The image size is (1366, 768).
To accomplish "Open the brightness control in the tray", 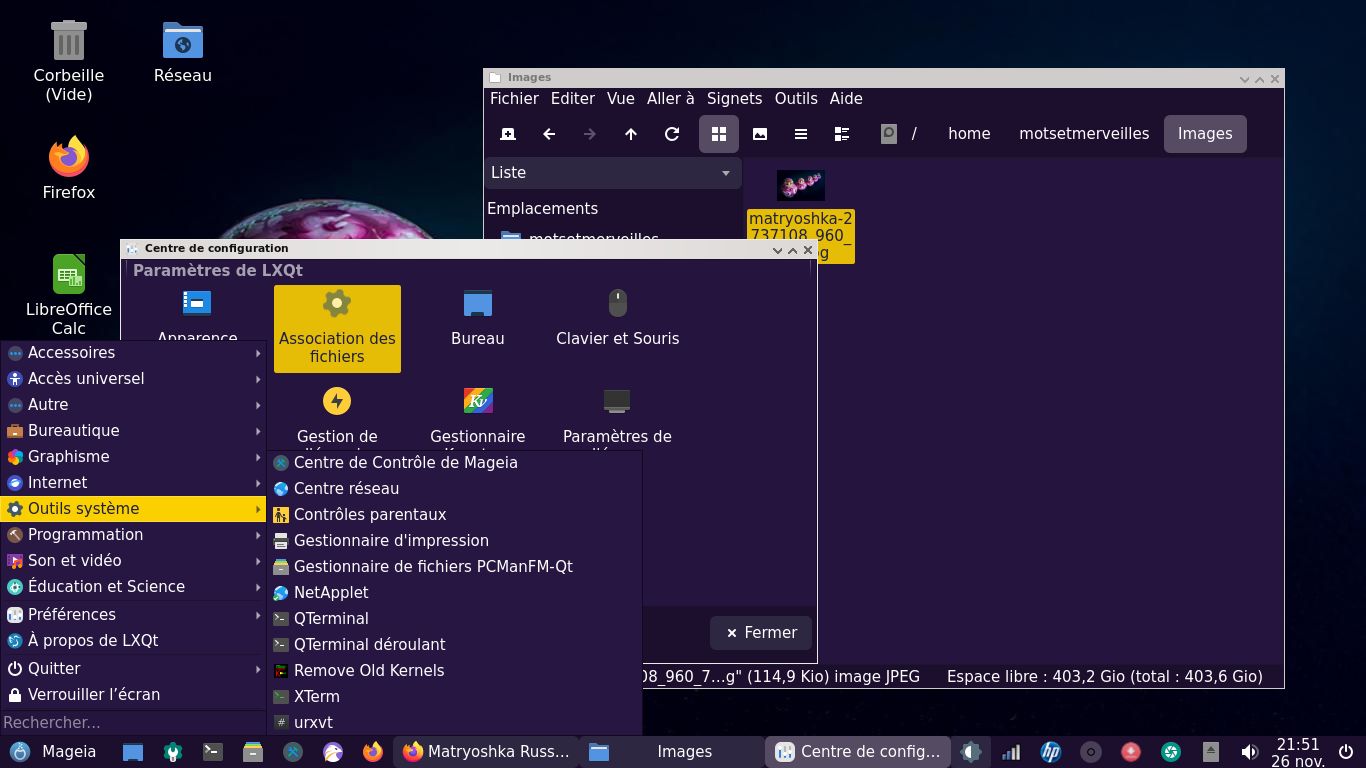I will coord(971,751).
